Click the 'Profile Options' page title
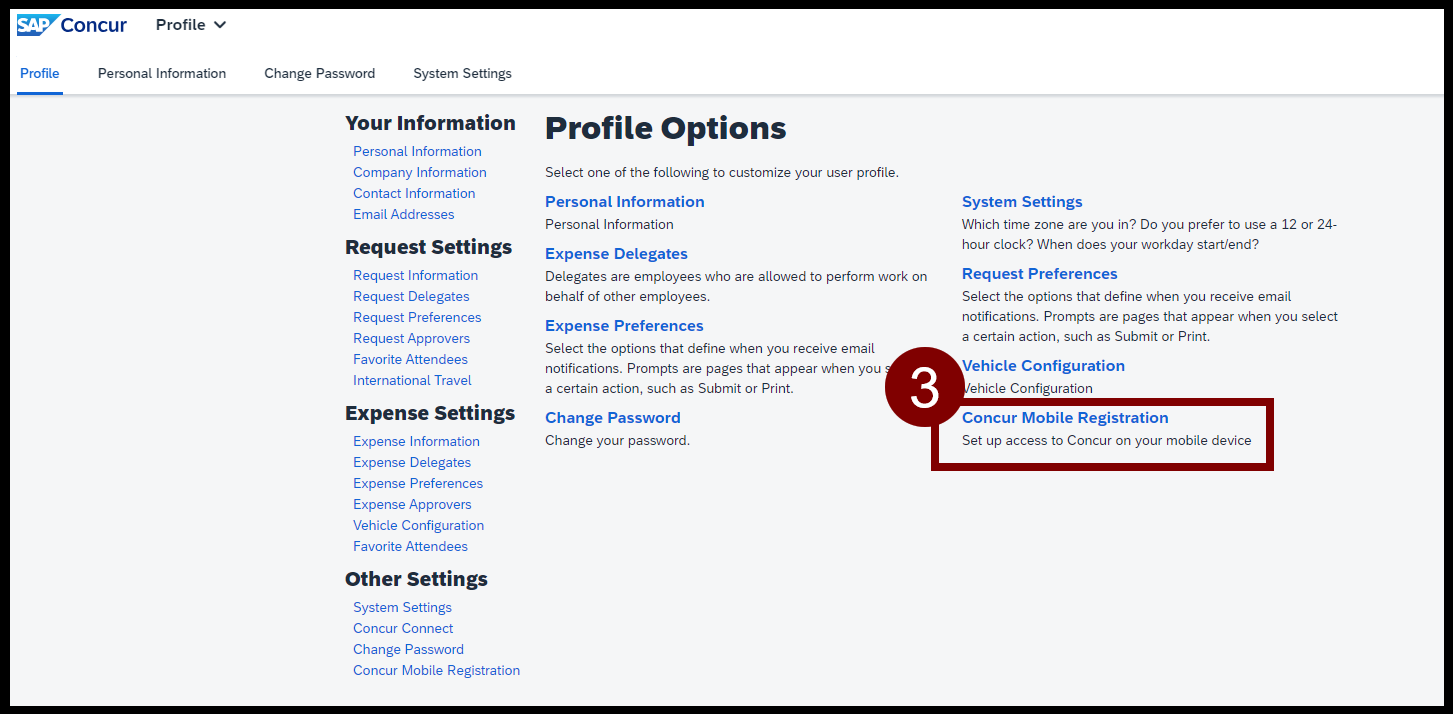Screen dimensions: 1453x714 [666, 129]
